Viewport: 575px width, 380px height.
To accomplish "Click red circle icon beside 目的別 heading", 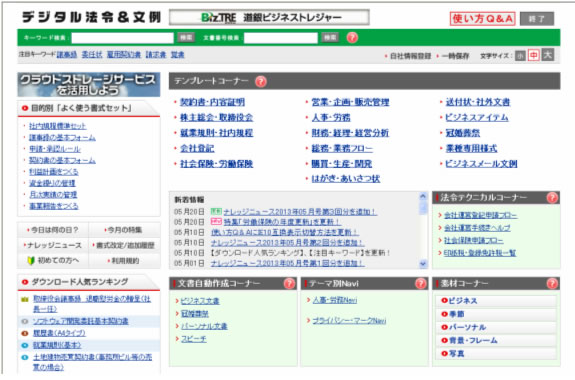I will coord(25,108).
